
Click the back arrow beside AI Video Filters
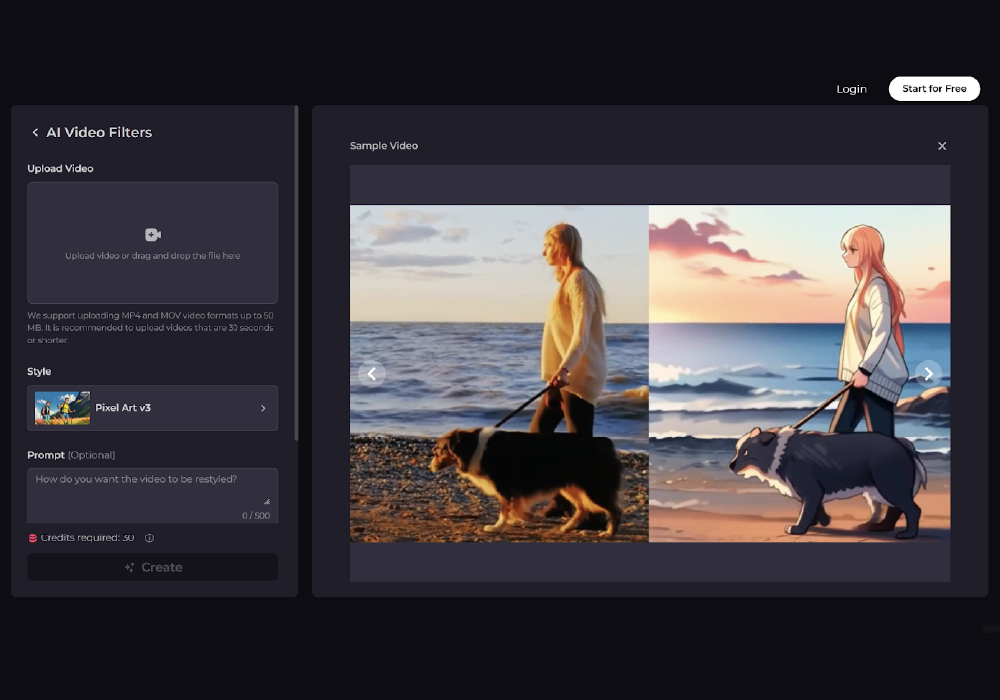coord(35,133)
